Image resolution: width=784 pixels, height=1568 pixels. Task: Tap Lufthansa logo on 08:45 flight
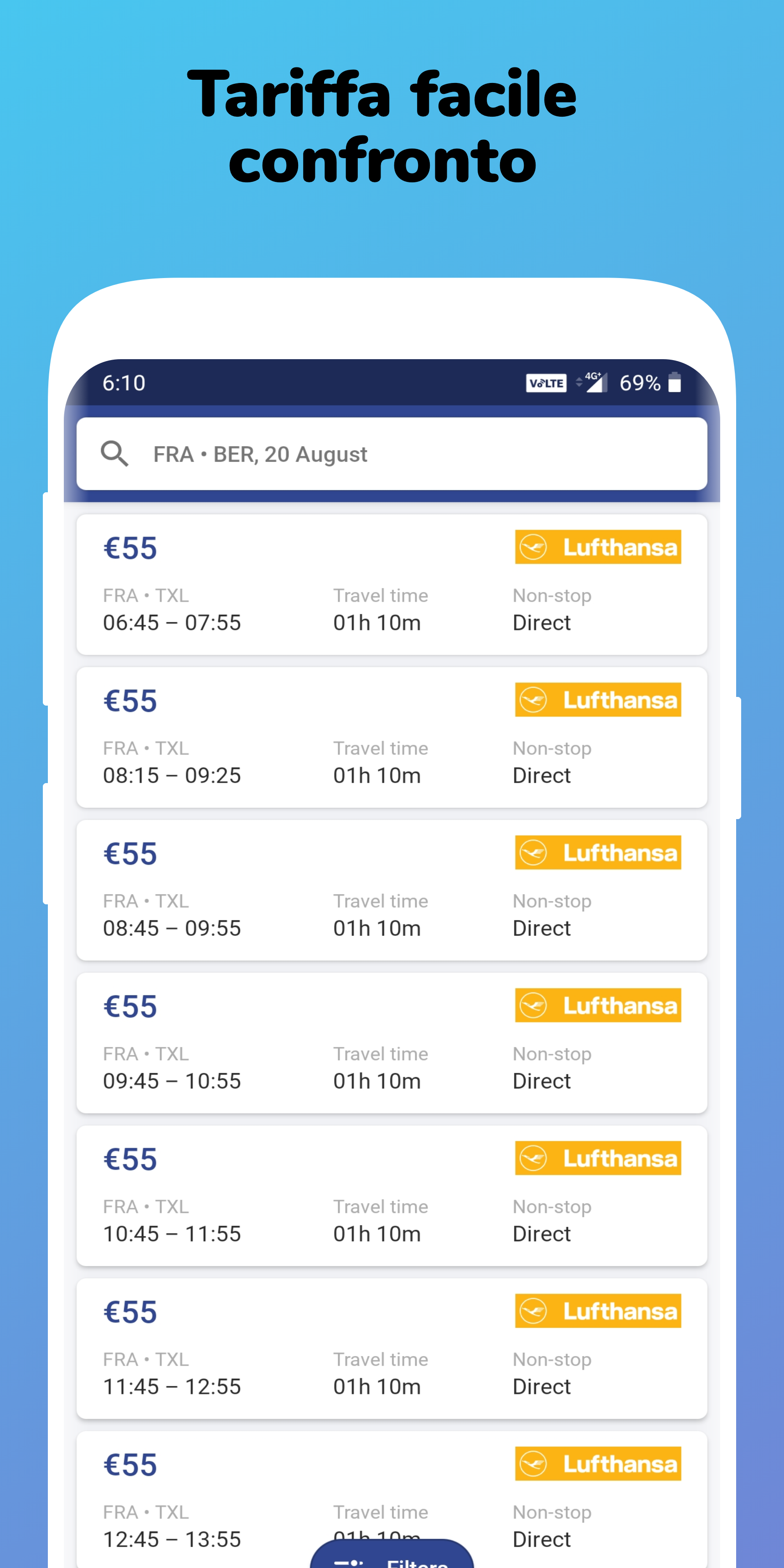pos(598,853)
